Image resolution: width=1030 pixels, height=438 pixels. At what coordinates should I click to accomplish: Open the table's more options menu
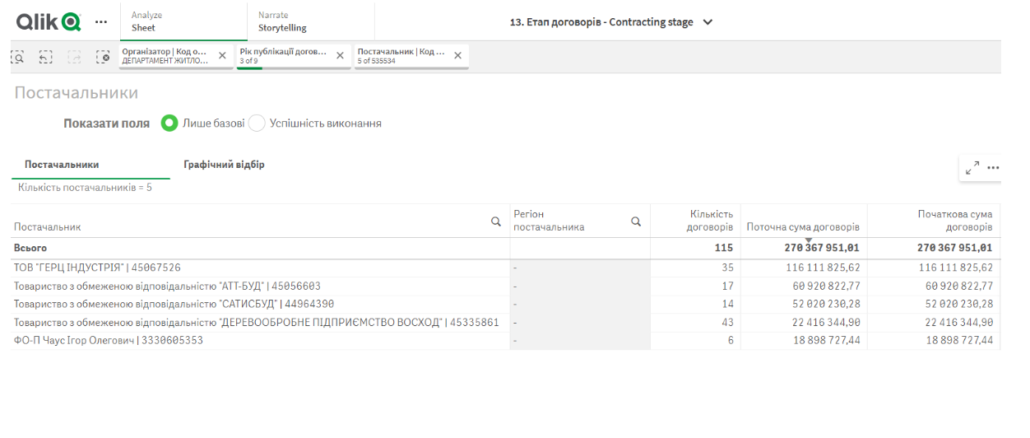coord(993,168)
